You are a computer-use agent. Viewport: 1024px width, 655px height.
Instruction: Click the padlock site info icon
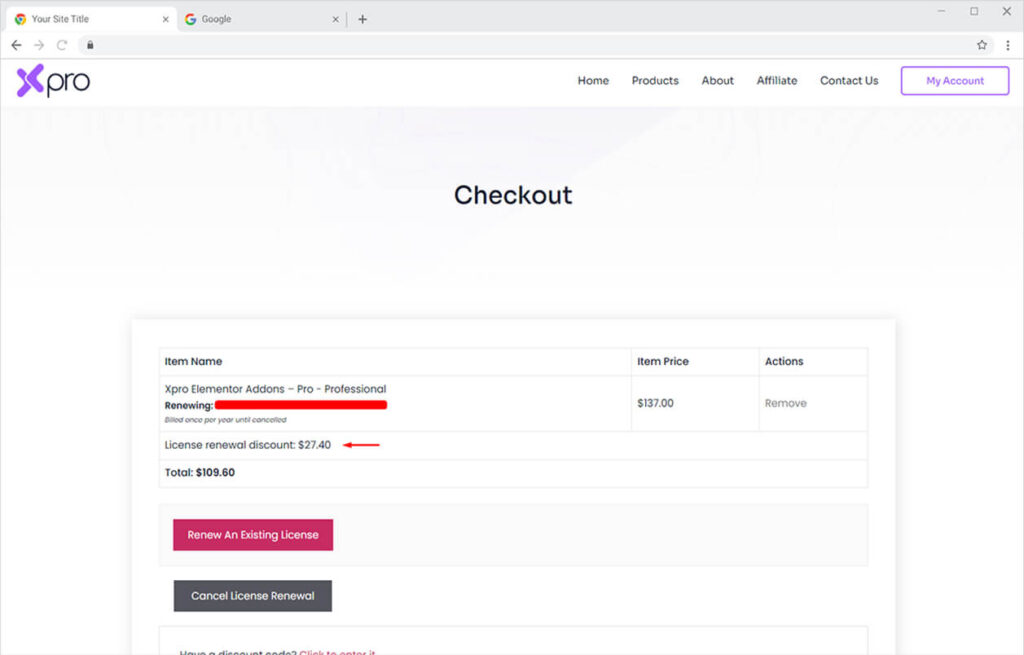[x=90, y=45]
